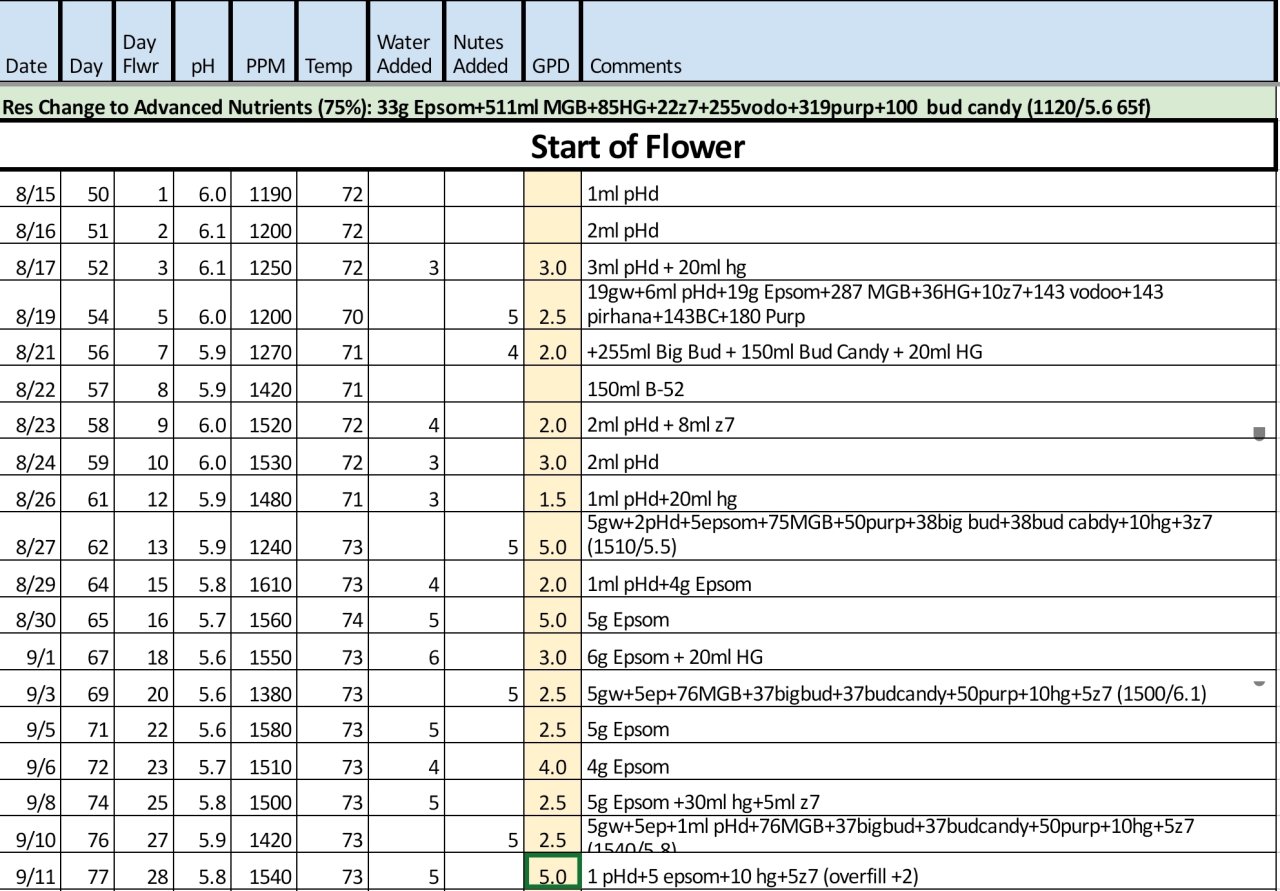1280x891 pixels.
Task: Select the "Temp" header cell
Action: (333, 42)
